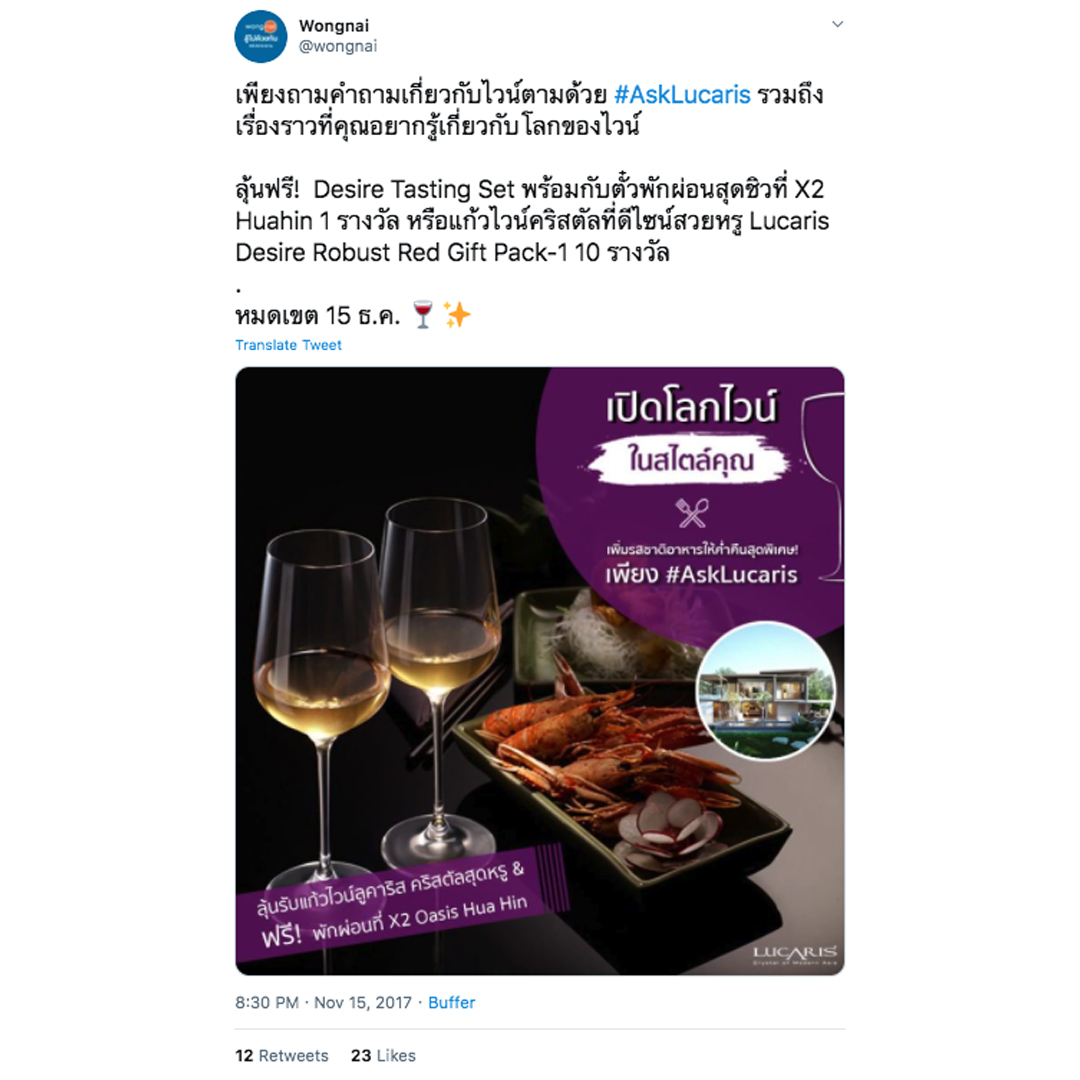Click the #AskLucaris text inside the image
Viewport: 1080px width, 1080px height.
tap(731, 575)
